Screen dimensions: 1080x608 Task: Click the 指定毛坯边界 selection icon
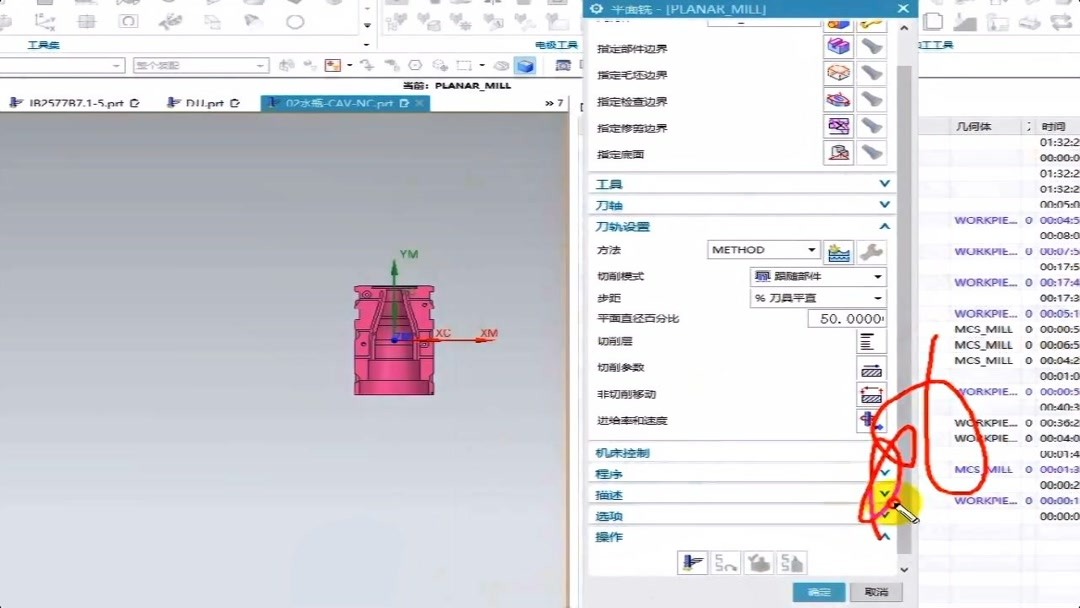point(838,72)
